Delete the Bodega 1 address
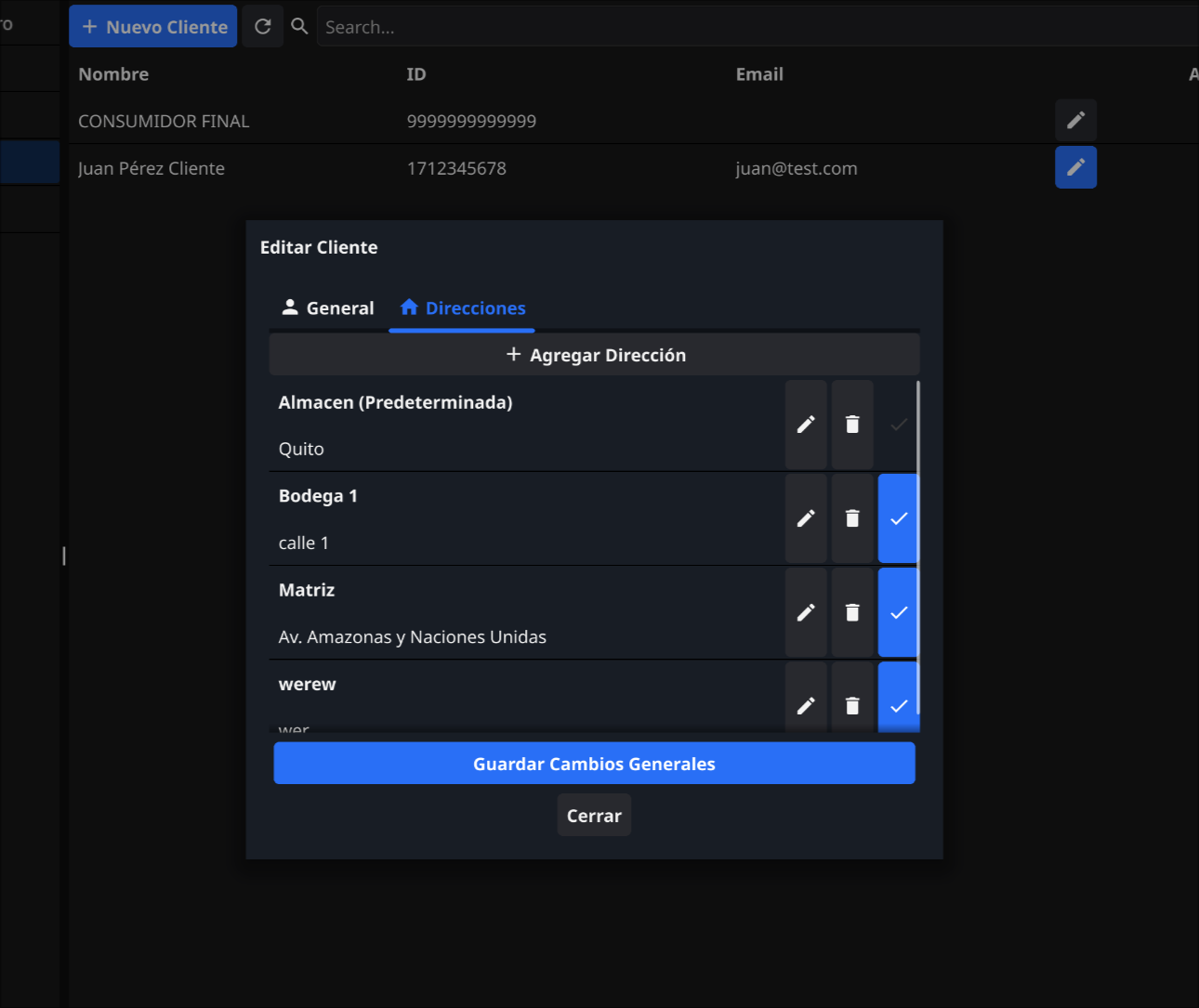Viewport: 1199px width, 1008px height. pos(852,518)
